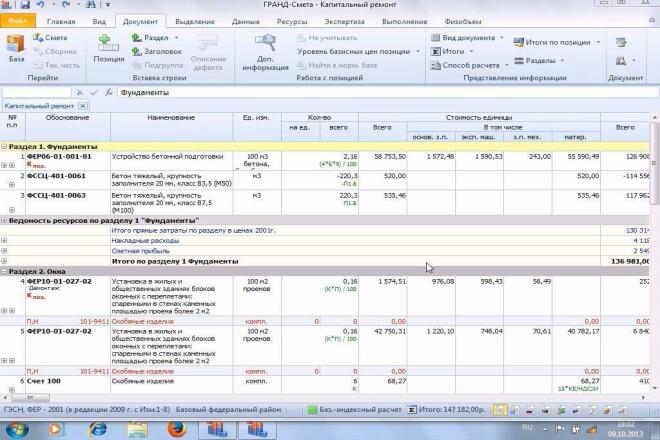Save document from quick access toolbar
The height and width of the screenshot is (440, 660).
point(25,5)
